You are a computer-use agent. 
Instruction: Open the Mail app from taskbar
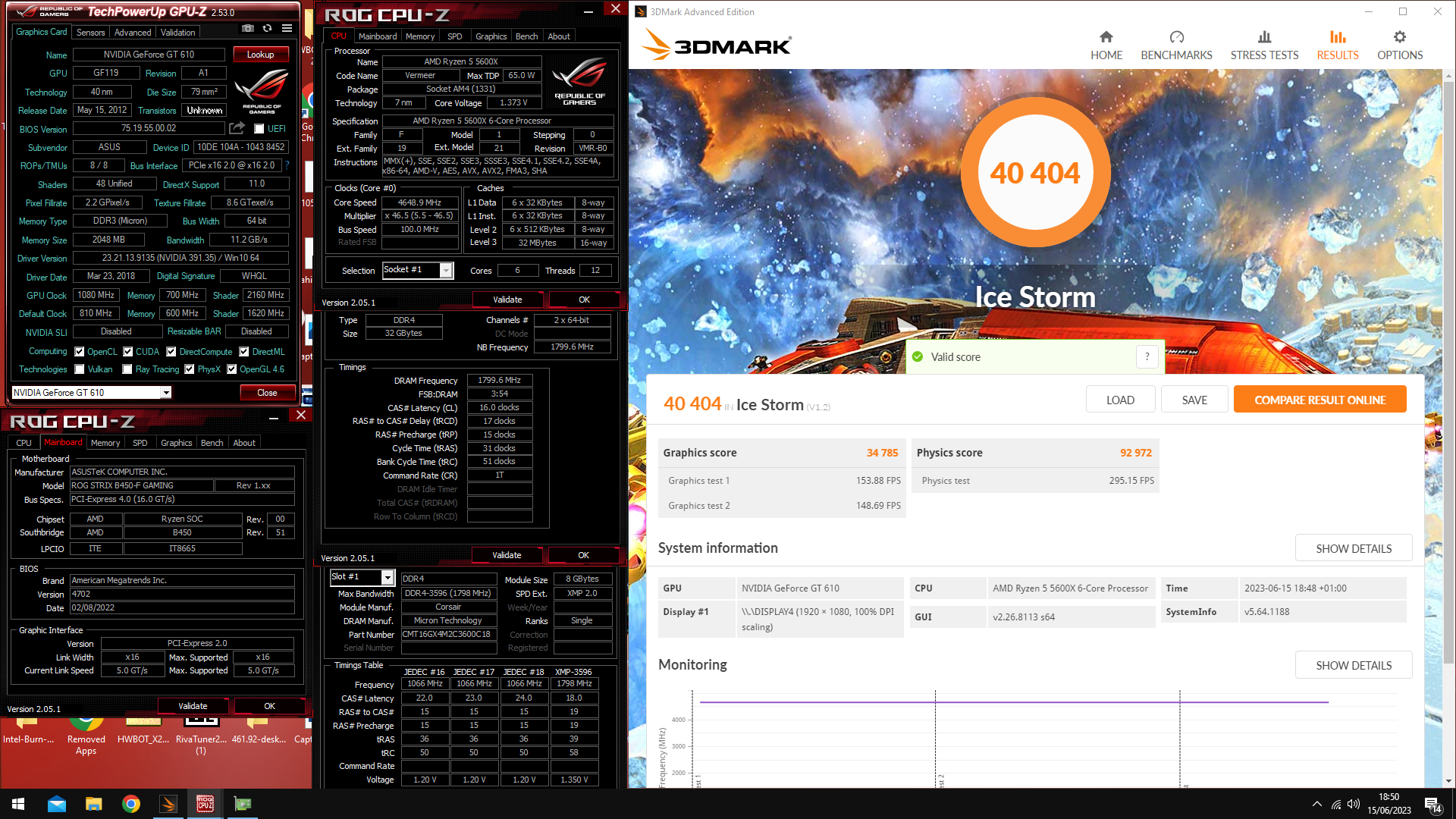(x=57, y=804)
